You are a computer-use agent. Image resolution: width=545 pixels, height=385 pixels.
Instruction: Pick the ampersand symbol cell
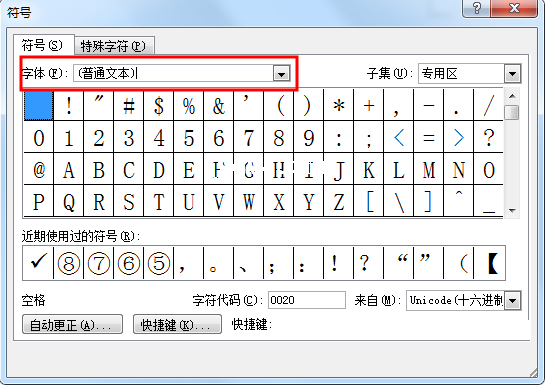[x=219, y=106]
